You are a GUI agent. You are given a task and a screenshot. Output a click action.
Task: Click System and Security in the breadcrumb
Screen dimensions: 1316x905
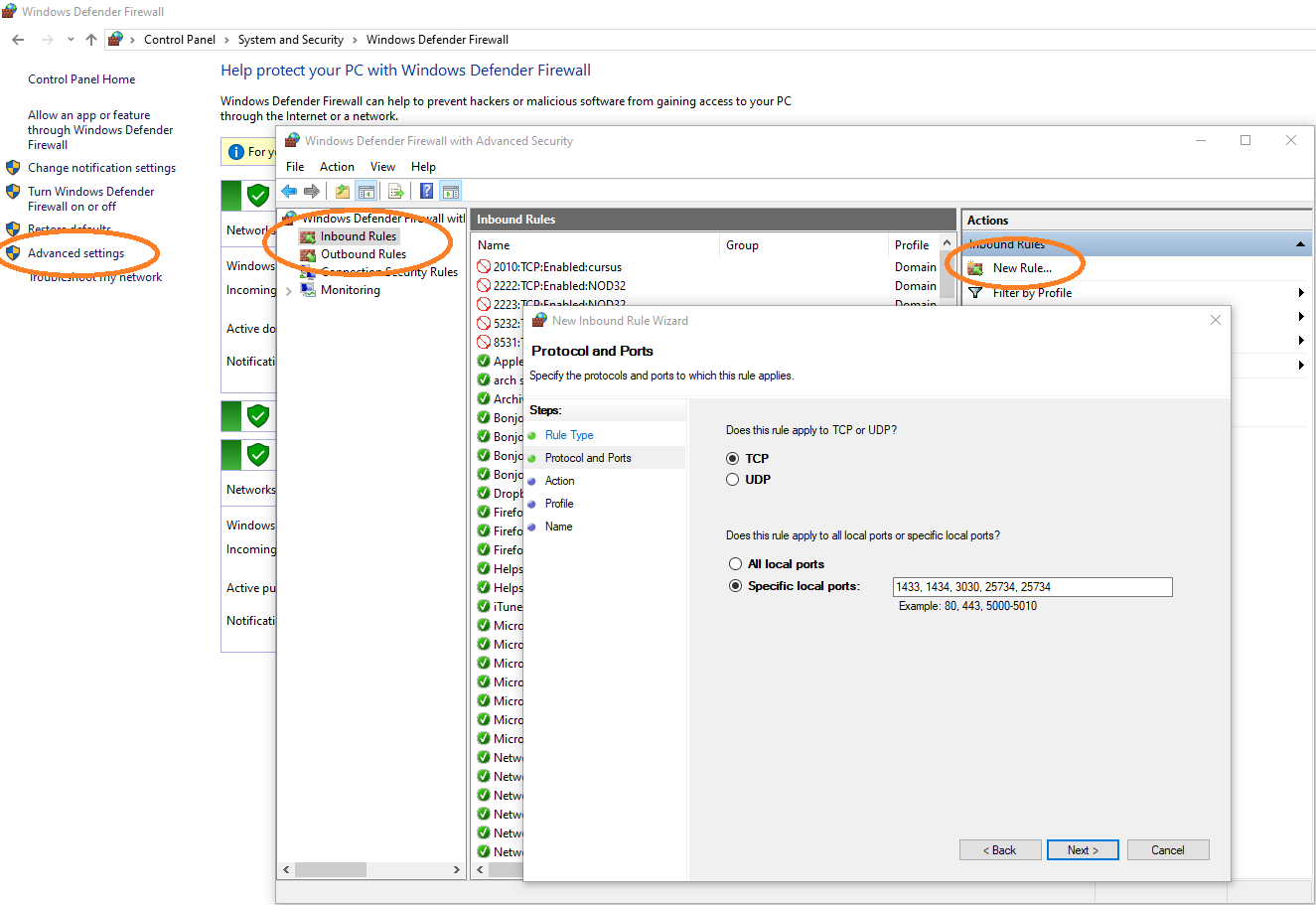290,40
